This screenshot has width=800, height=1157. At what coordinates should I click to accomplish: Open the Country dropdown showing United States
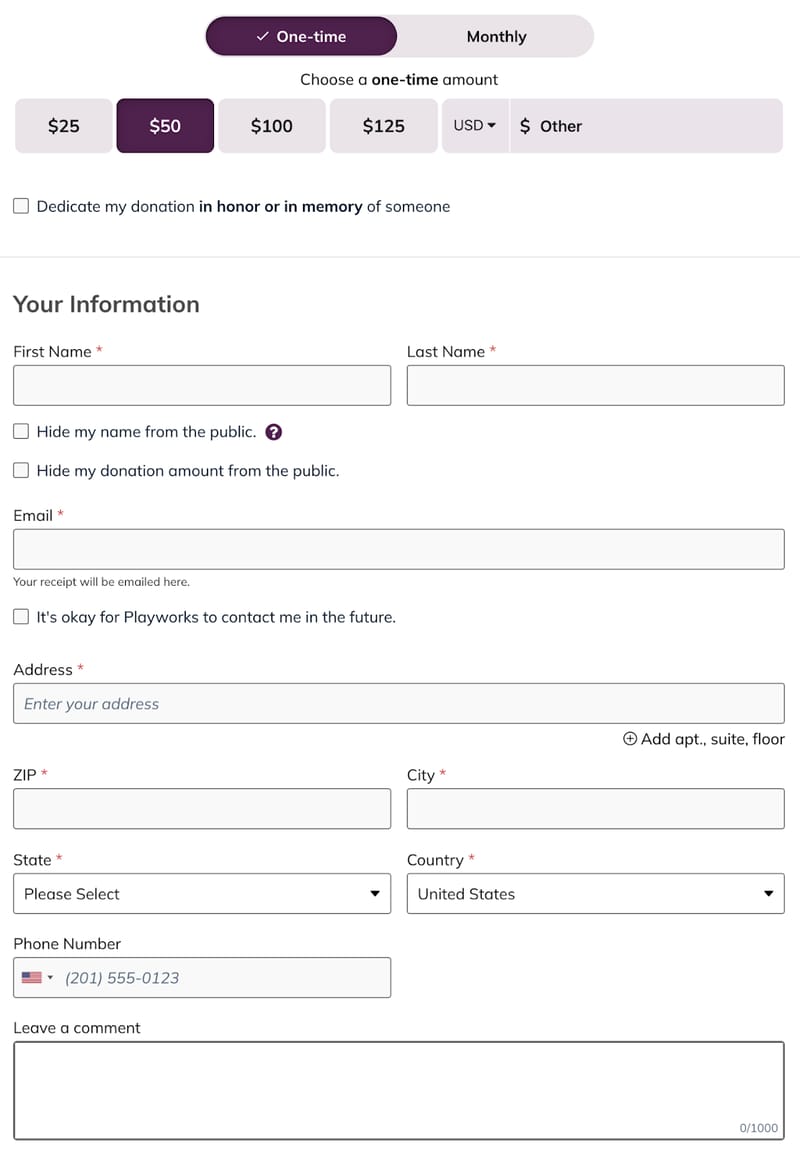pyautogui.click(x=596, y=893)
